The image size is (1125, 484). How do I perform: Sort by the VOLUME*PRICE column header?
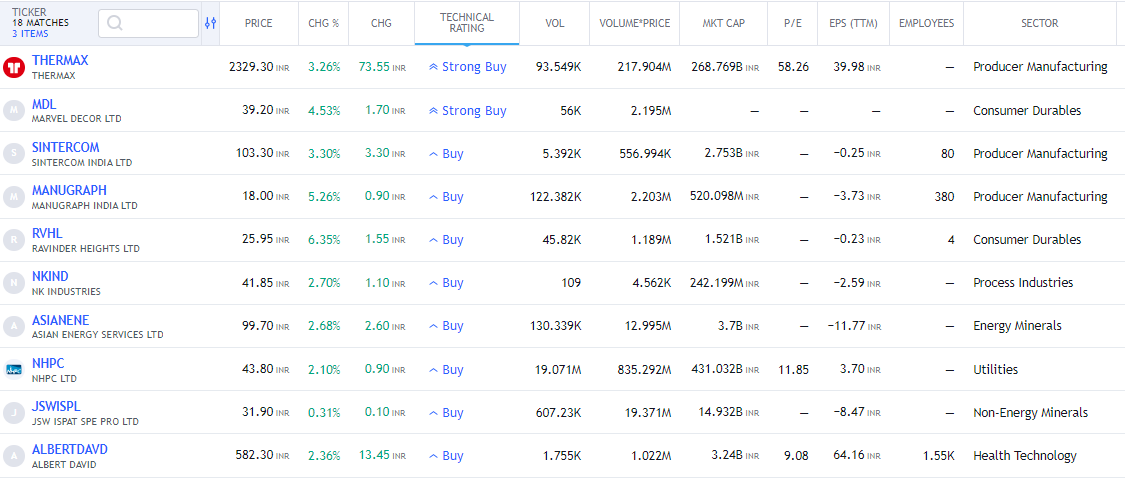(634, 23)
